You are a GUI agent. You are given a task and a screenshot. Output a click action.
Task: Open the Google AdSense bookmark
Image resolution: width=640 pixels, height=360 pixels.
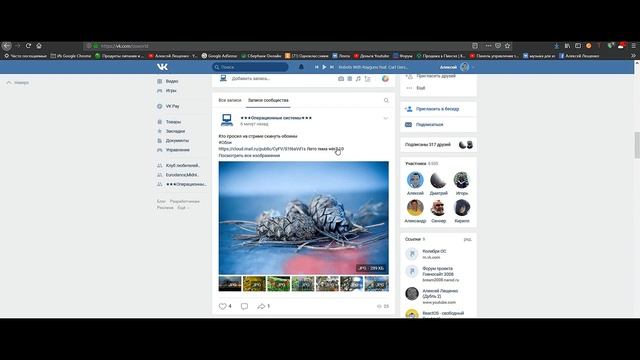coord(219,56)
